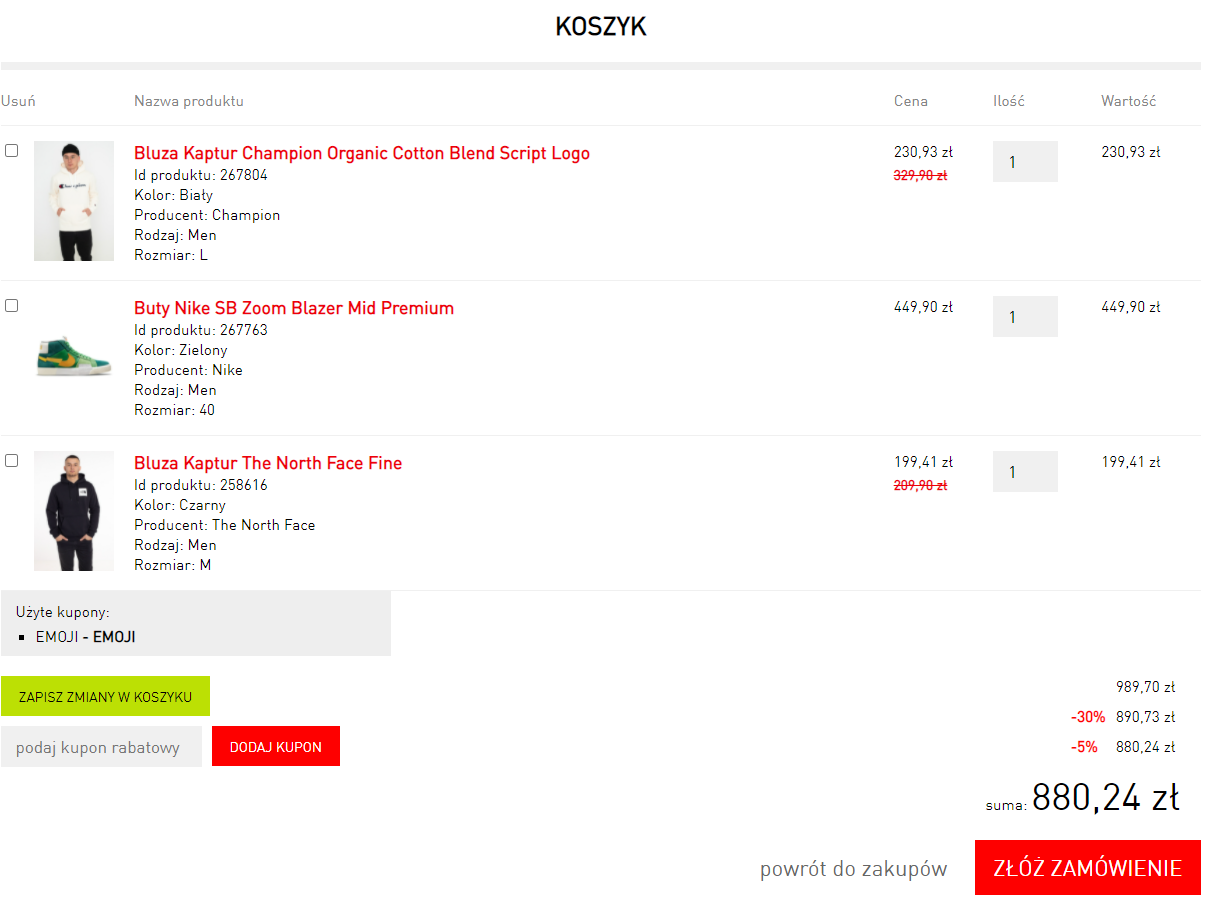Open the white Champion hoodie product thumbnail
The width and height of the screenshot is (1209, 903).
[74, 201]
